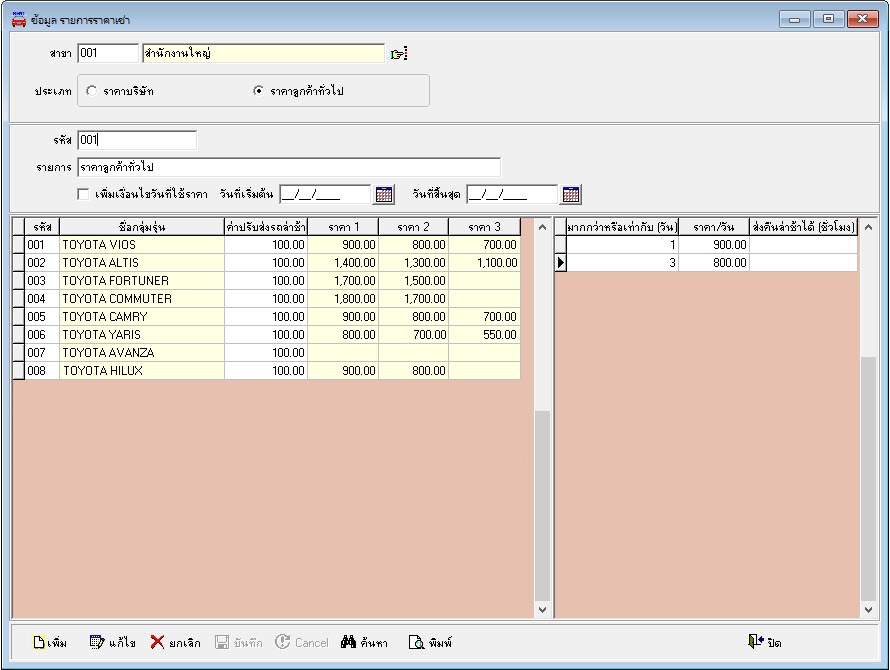Click the ราคา/วัน column header
Screen dimensions: 890x670
[714, 227]
